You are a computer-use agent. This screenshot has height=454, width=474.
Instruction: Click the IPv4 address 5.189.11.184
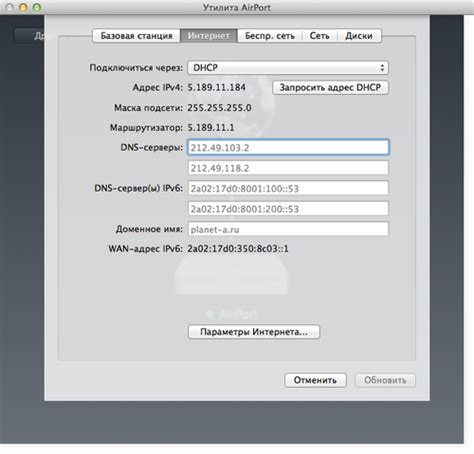coord(217,87)
